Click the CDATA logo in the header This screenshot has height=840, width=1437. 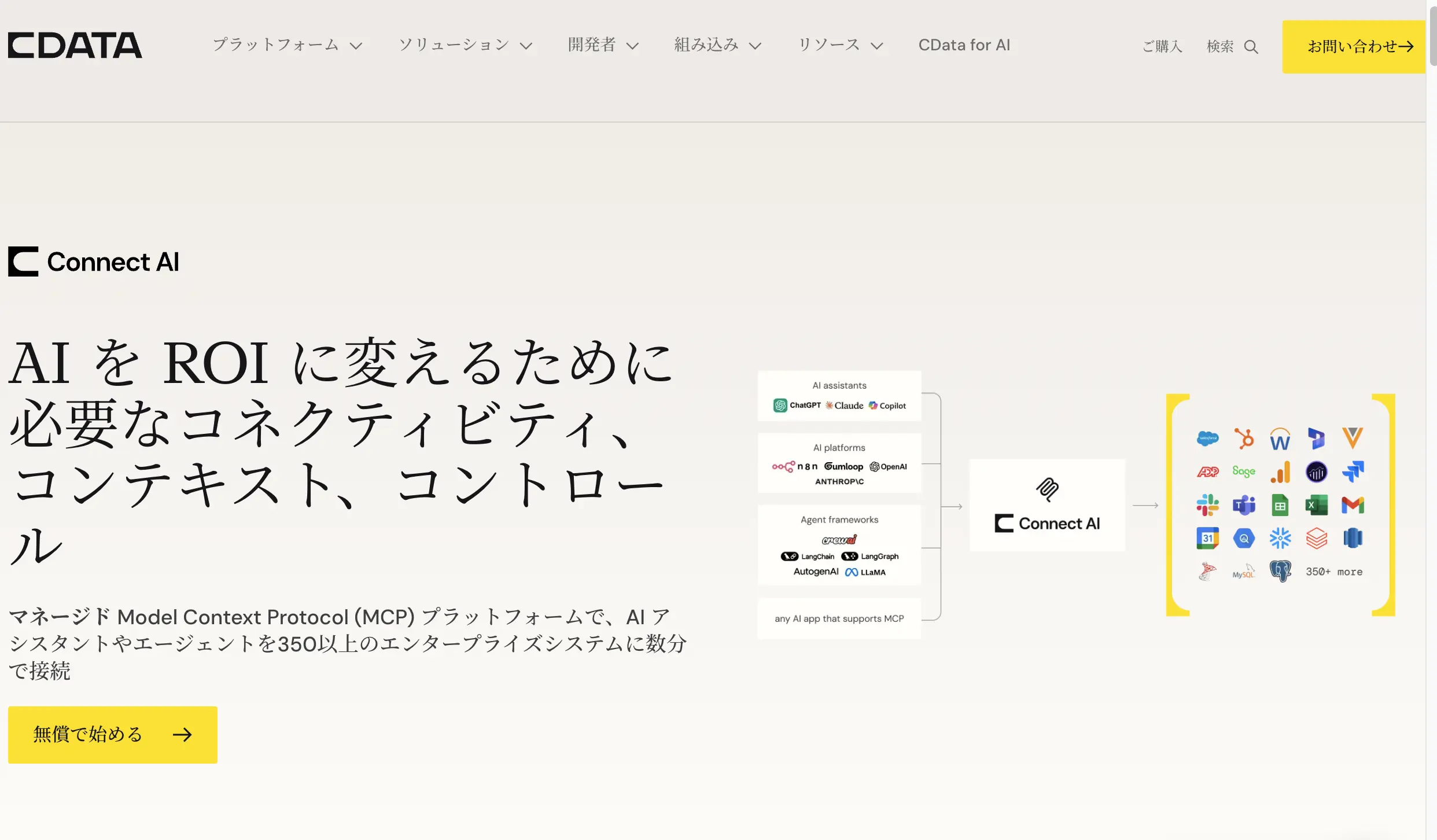pos(75,45)
